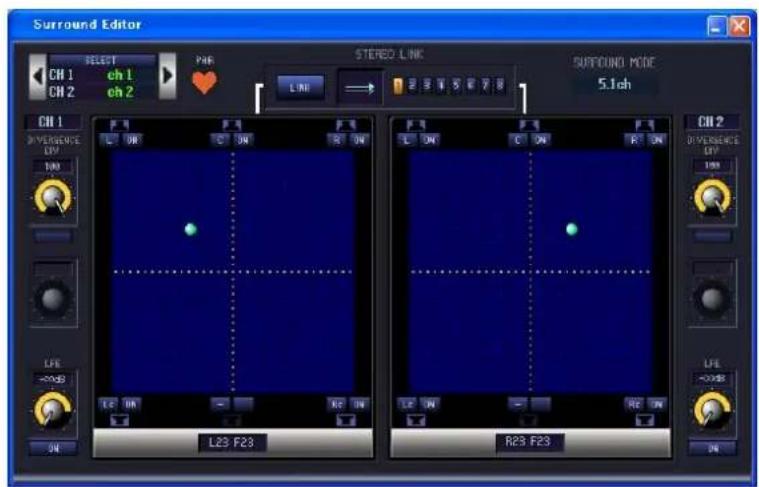Toggle the ON button beside CH 2's Rs
This screenshot has height=487, width=759.
click(x=657, y=404)
